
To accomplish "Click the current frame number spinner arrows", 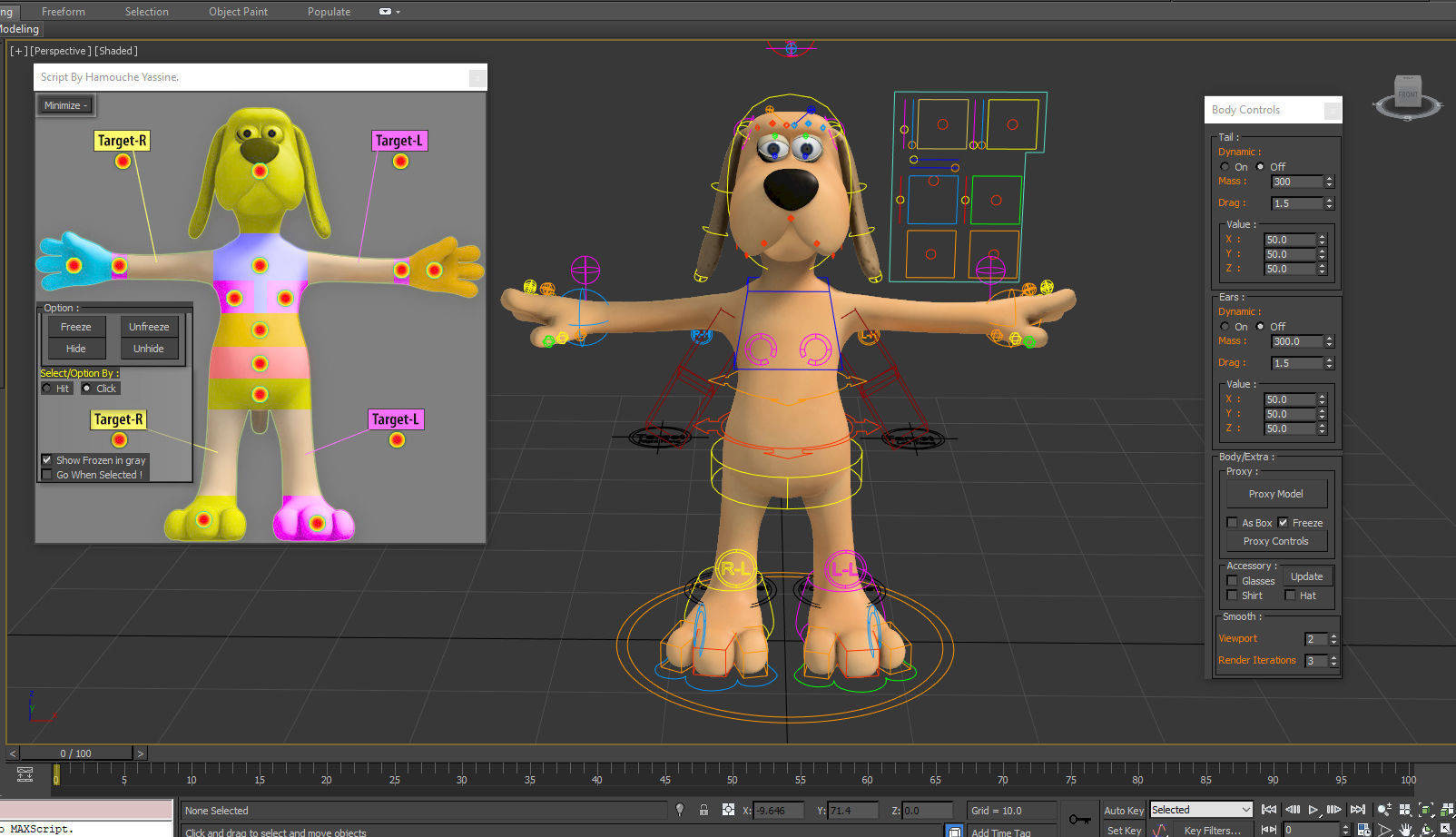I will (x=1345, y=830).
